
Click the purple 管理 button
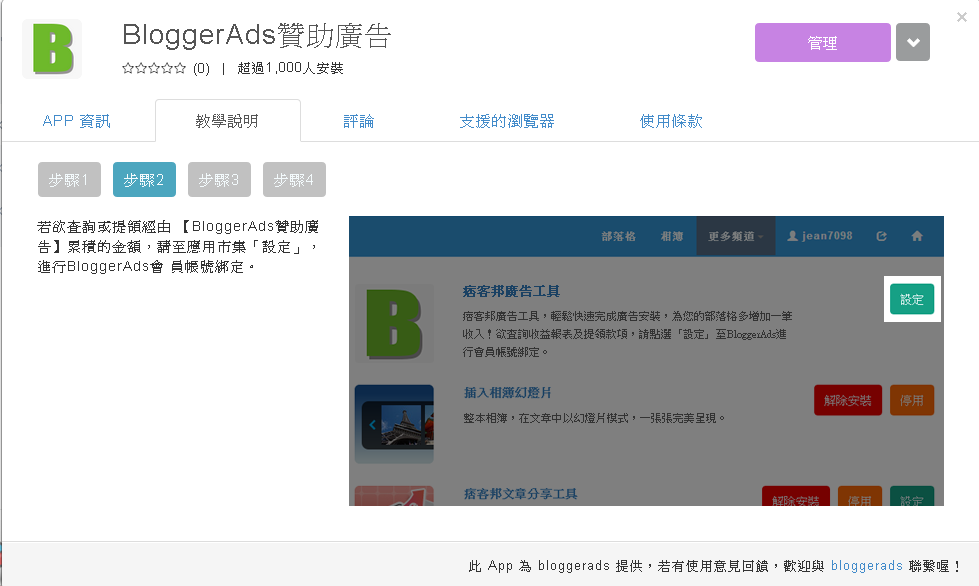[822, 42]
